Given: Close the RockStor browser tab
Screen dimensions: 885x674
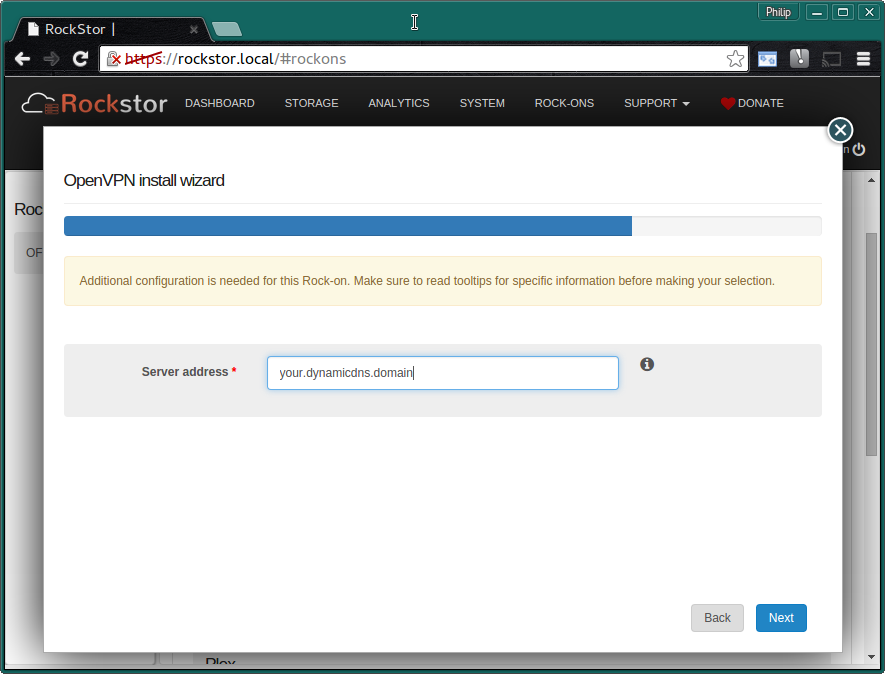Looking at the screenshot, I should coord(194,29).
